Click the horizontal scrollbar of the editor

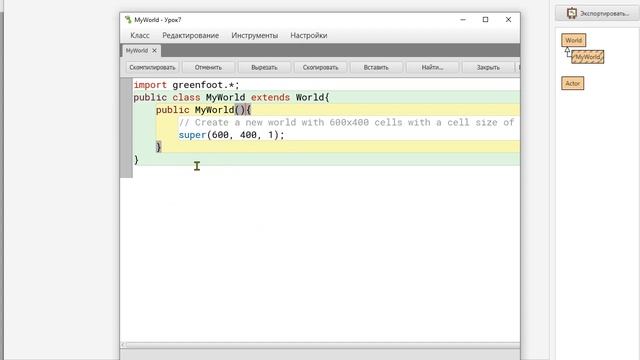tap(320, 345)
